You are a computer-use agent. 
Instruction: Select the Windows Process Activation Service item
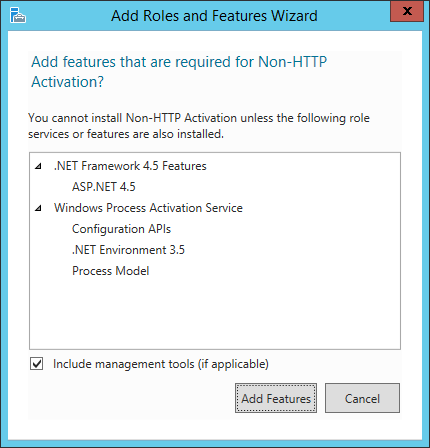coord(148,208)
